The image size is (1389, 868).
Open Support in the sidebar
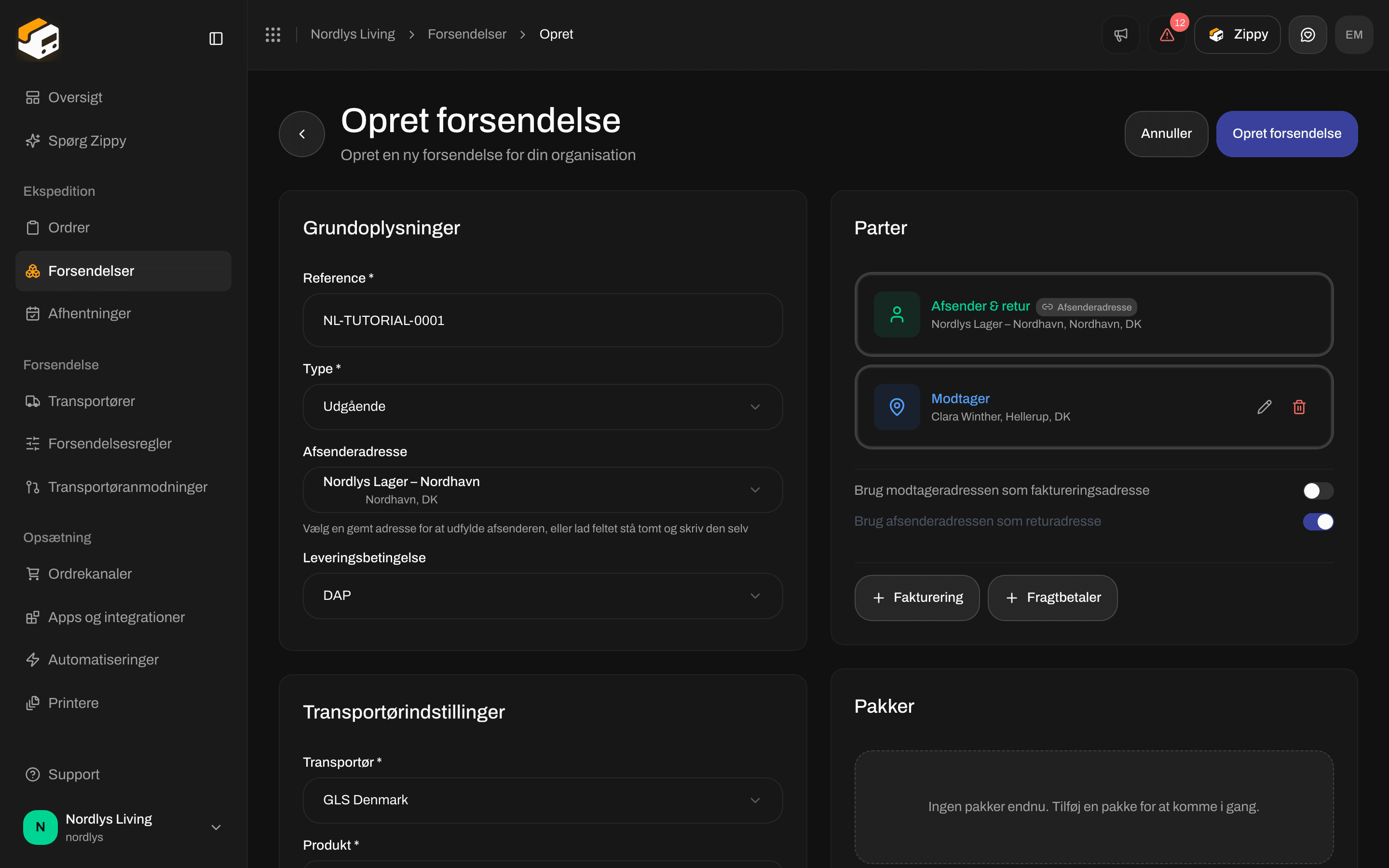(123, 774)
